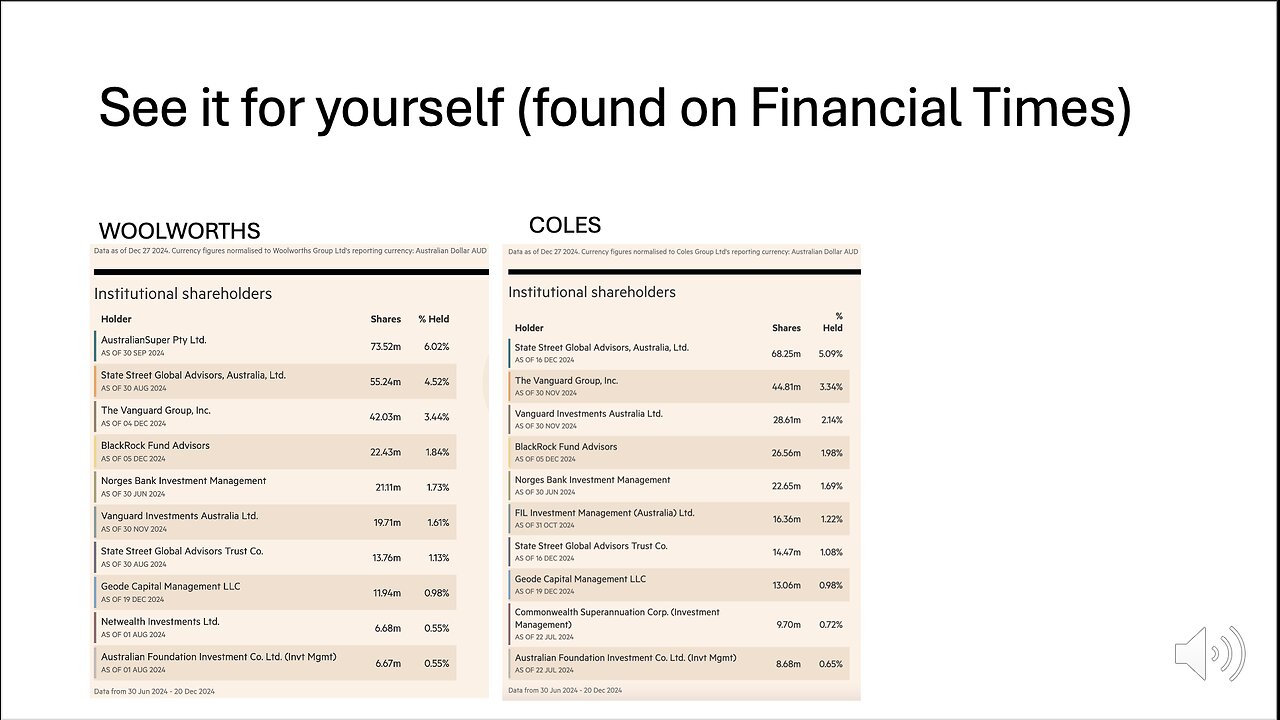Select Netwealth Investments Ltd. holder row
1280x720 pixels.
(x=275, y=628)
